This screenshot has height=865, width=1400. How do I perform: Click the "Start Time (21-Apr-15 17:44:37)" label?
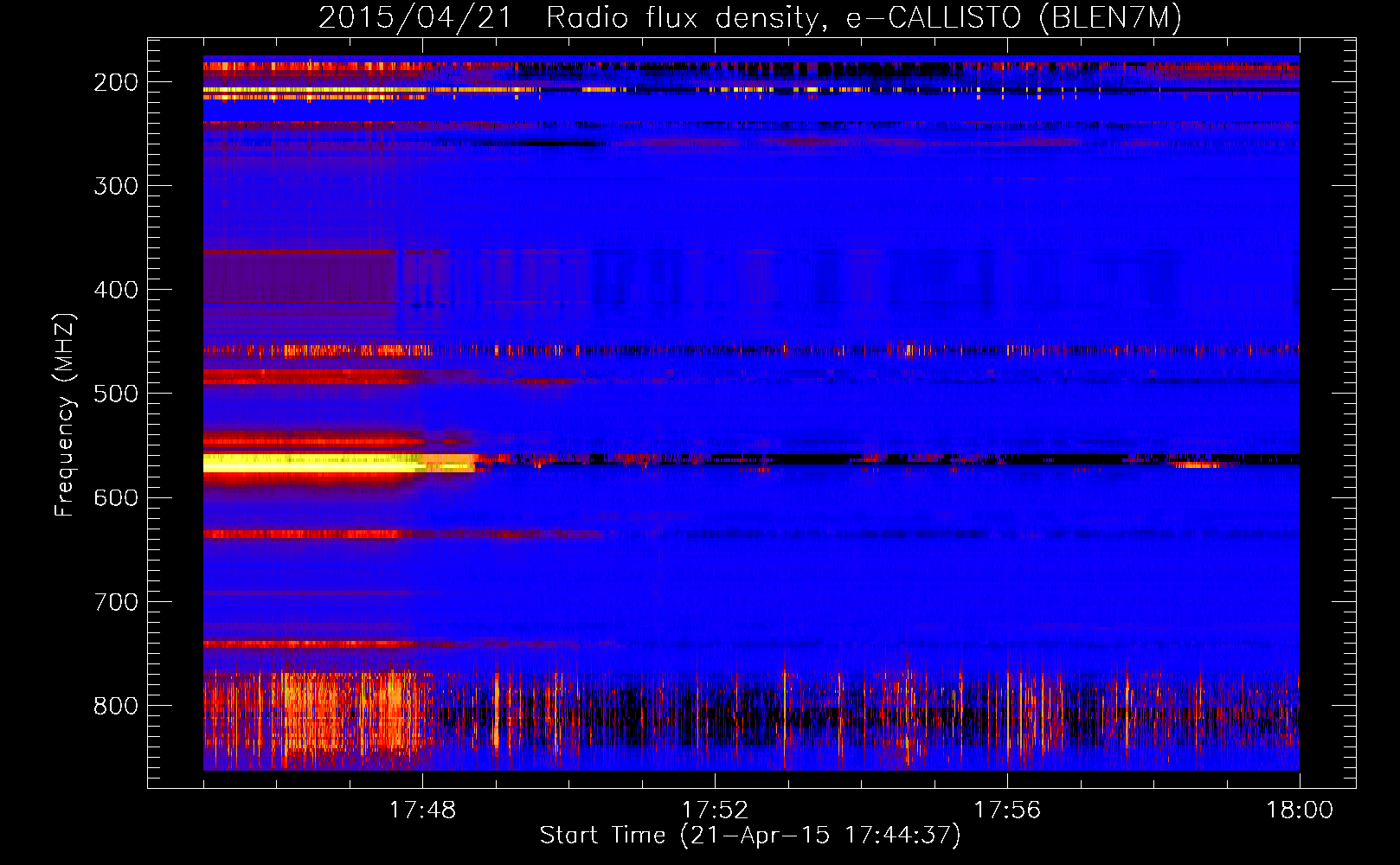(x=750, y=836)
